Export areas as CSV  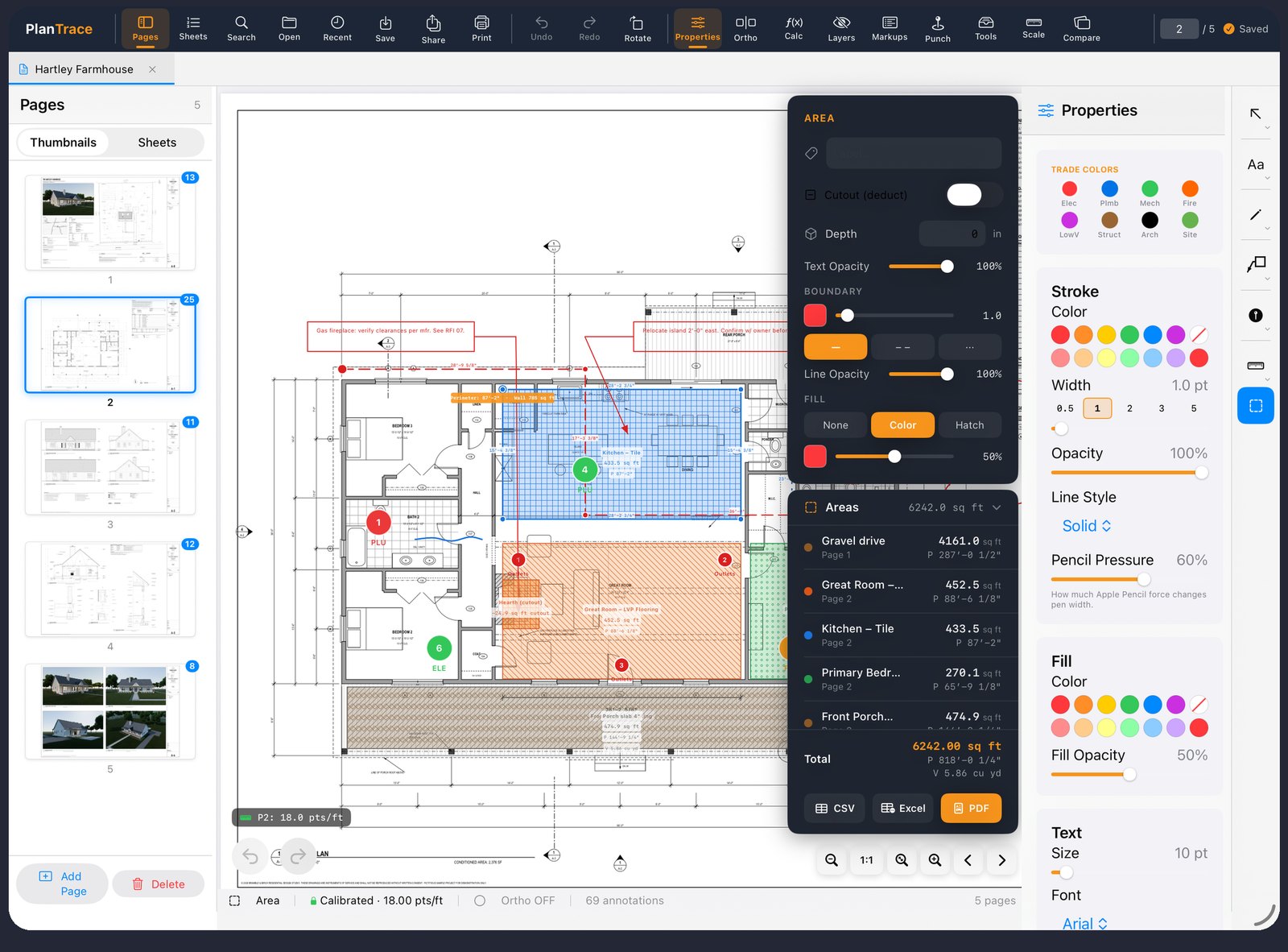[835, 808]
